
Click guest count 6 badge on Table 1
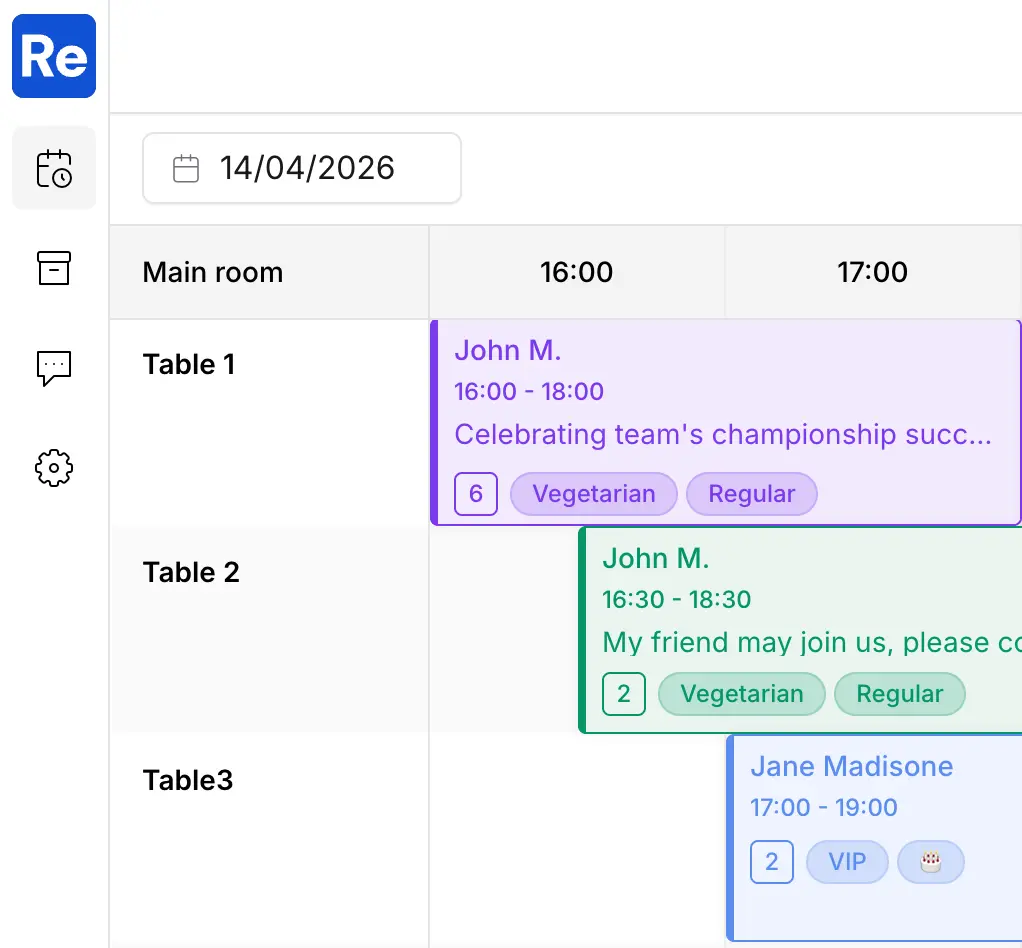pos(476,494)
